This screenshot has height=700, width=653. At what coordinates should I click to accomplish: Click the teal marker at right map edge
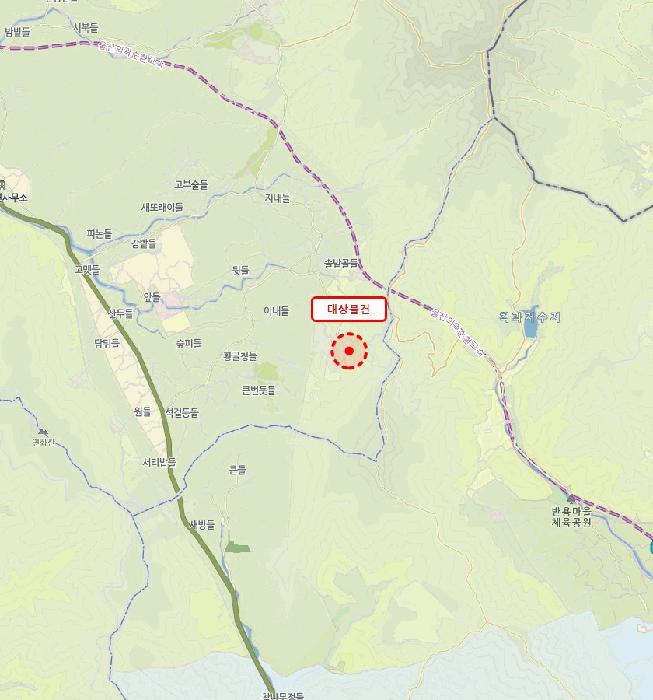651,546
